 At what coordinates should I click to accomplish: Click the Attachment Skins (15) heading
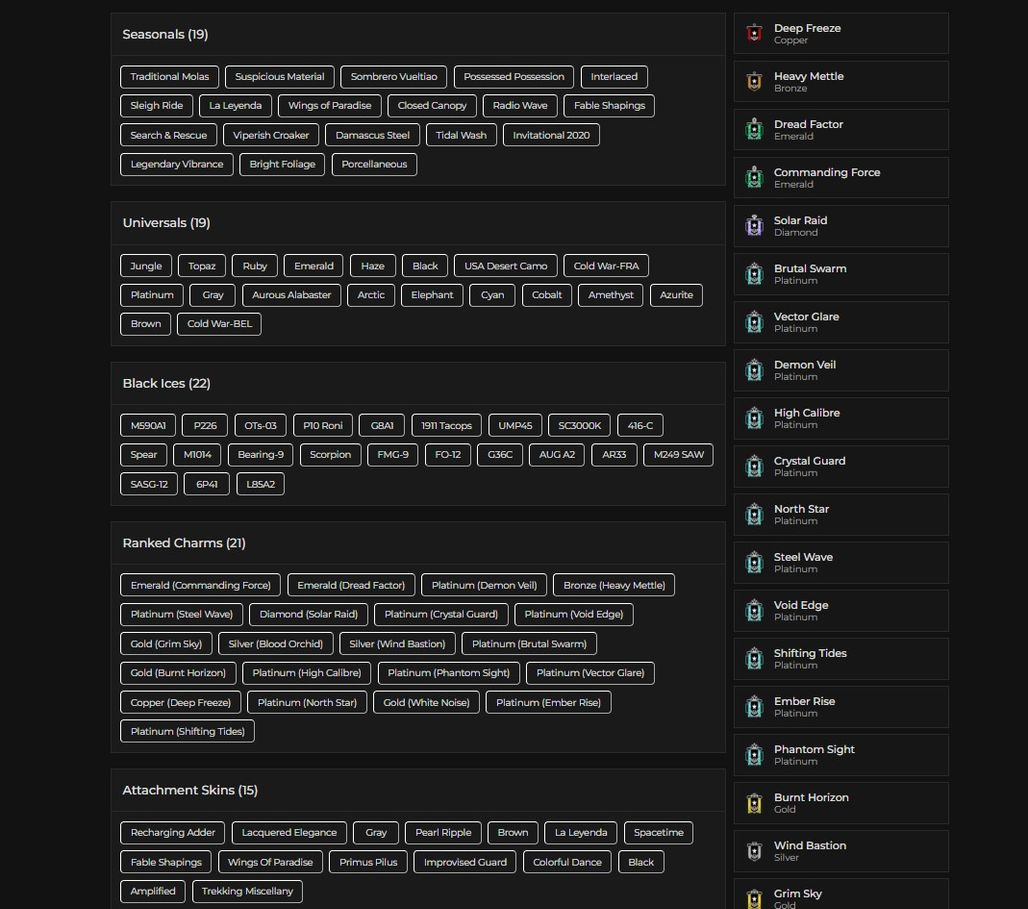tap(190, 790)
